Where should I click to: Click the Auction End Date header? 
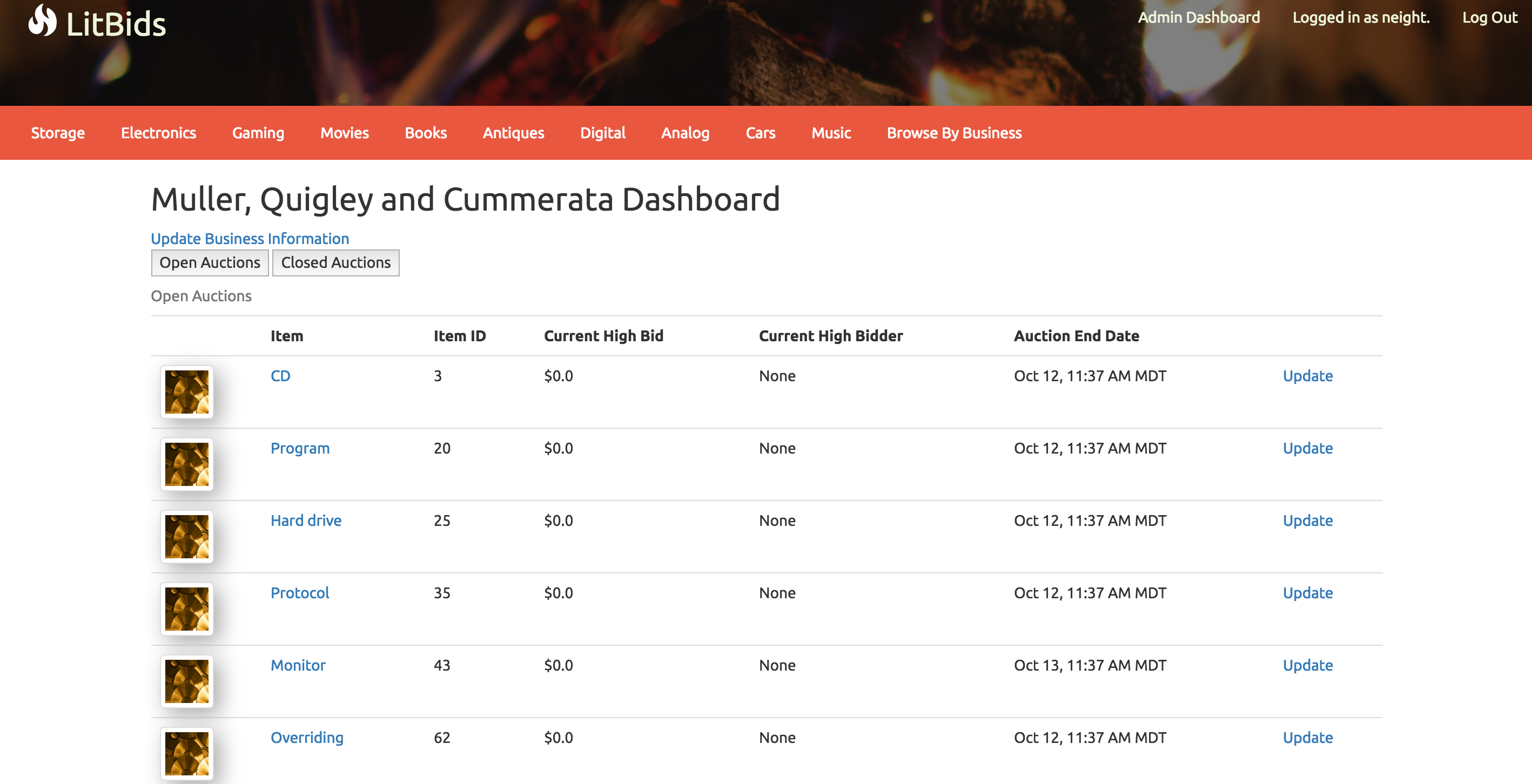(1076, 336)
